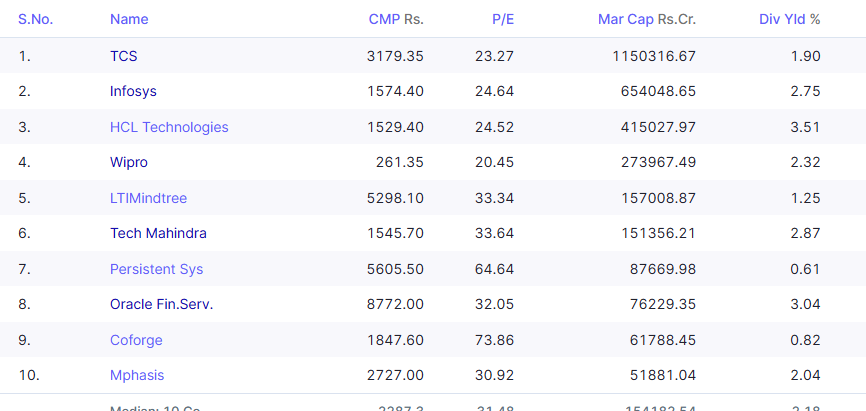Select Coforge P/E value 73.86
This screenshot has width=866, height=411.
tap(494, 340)
